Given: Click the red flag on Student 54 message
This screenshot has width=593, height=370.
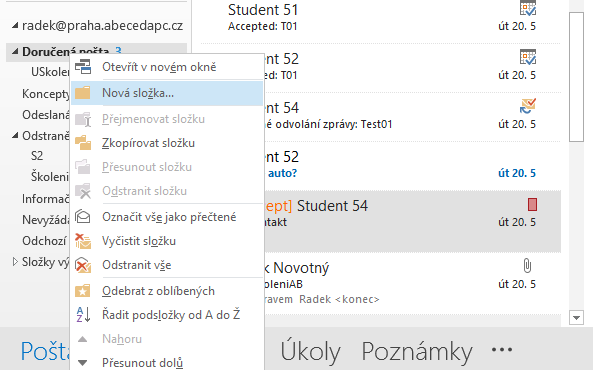Looking at the screenshot, I should point(532,205).
